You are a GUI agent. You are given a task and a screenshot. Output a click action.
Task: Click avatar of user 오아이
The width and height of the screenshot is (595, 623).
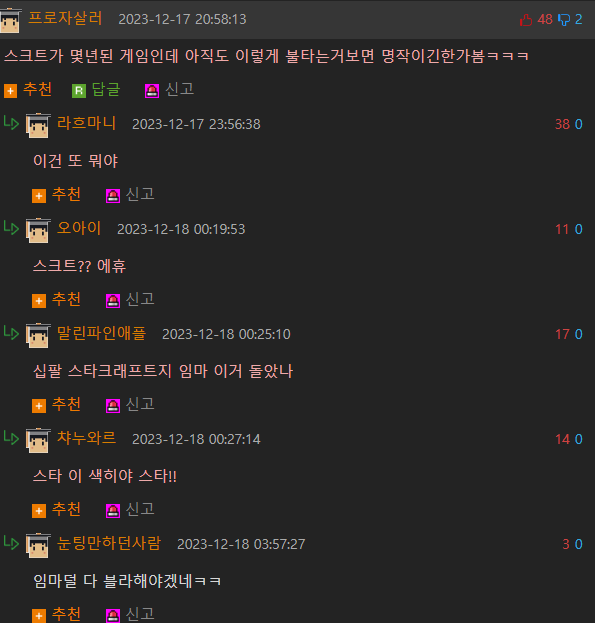click(38, 230)
